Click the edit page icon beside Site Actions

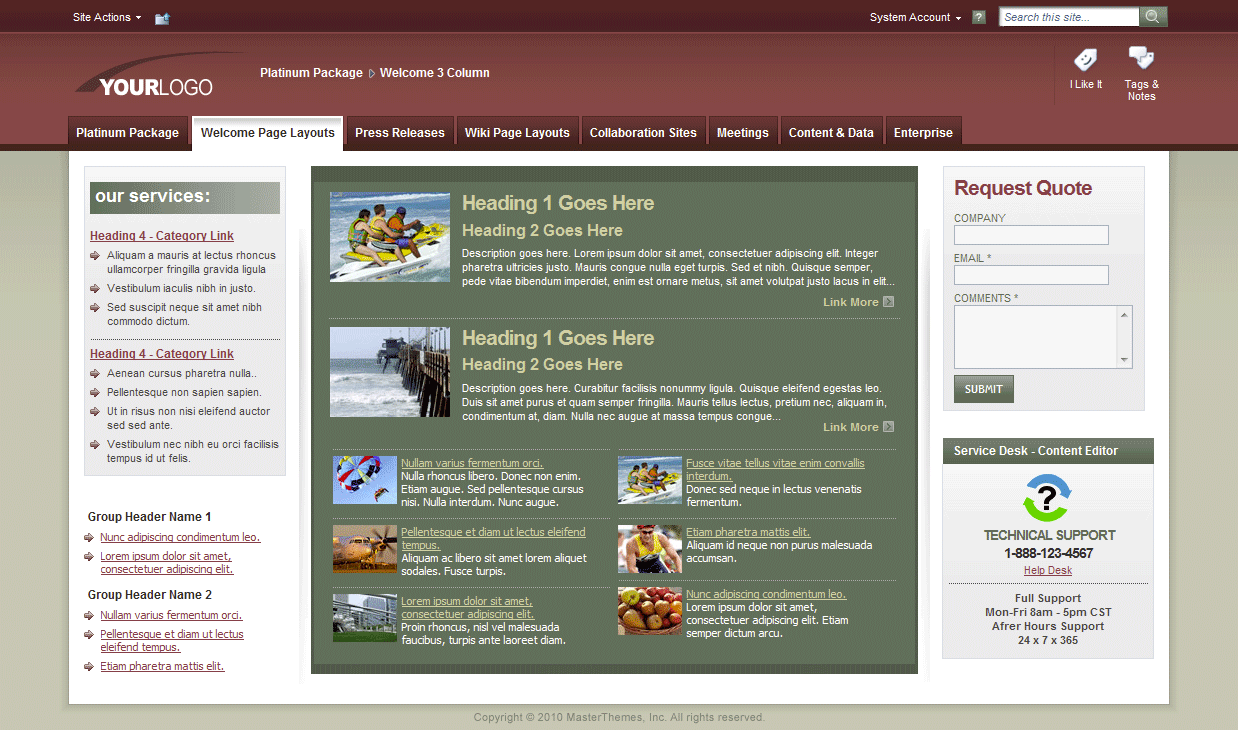click(x=162, y=17)
